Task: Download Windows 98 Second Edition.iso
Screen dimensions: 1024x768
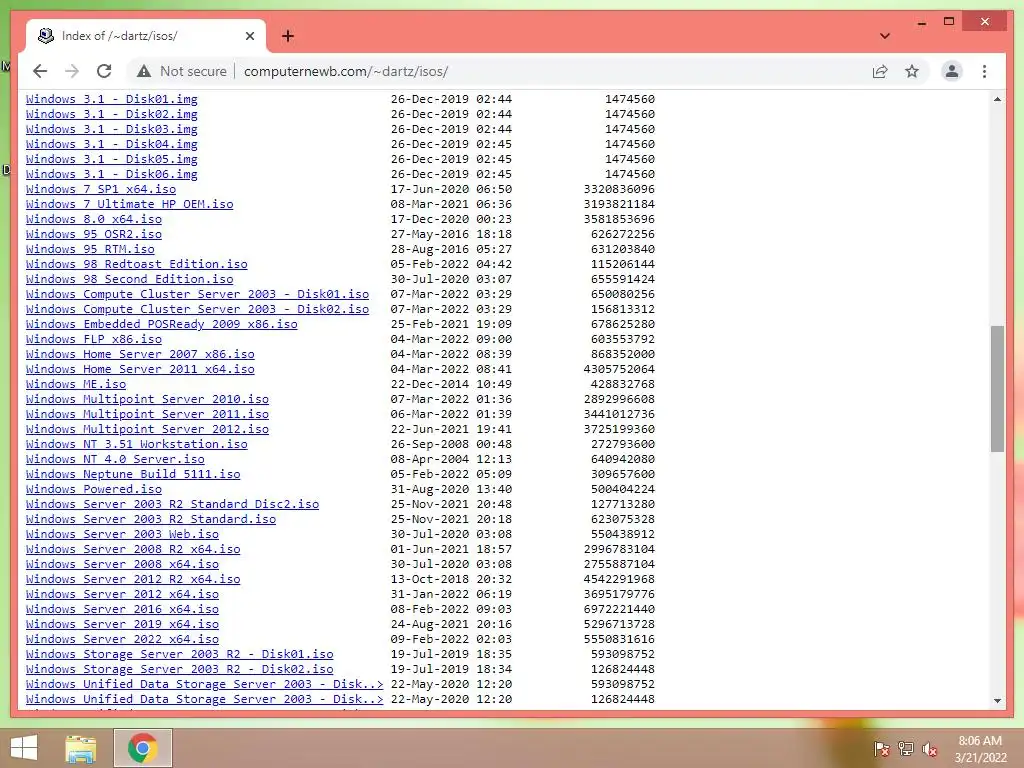Action: click(x=129, y=280)
